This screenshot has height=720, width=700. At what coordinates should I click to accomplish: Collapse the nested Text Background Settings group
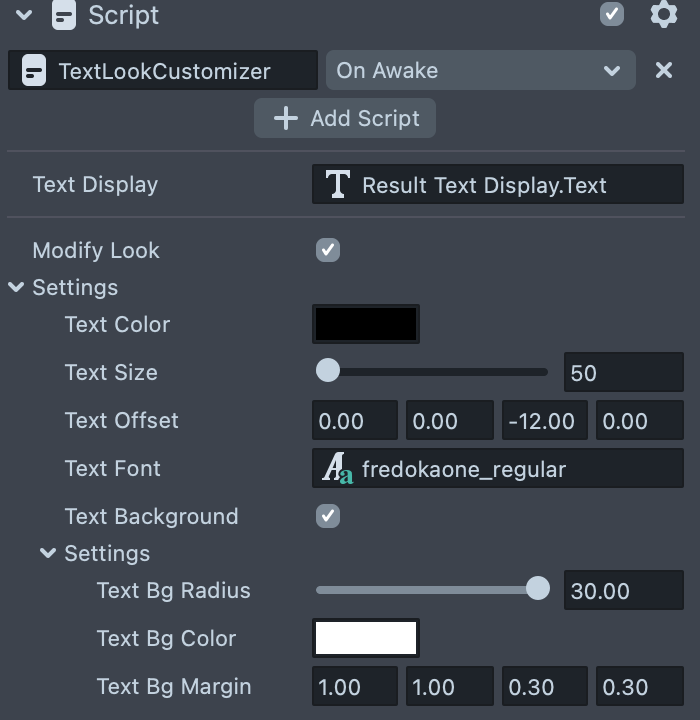point(48,553)
